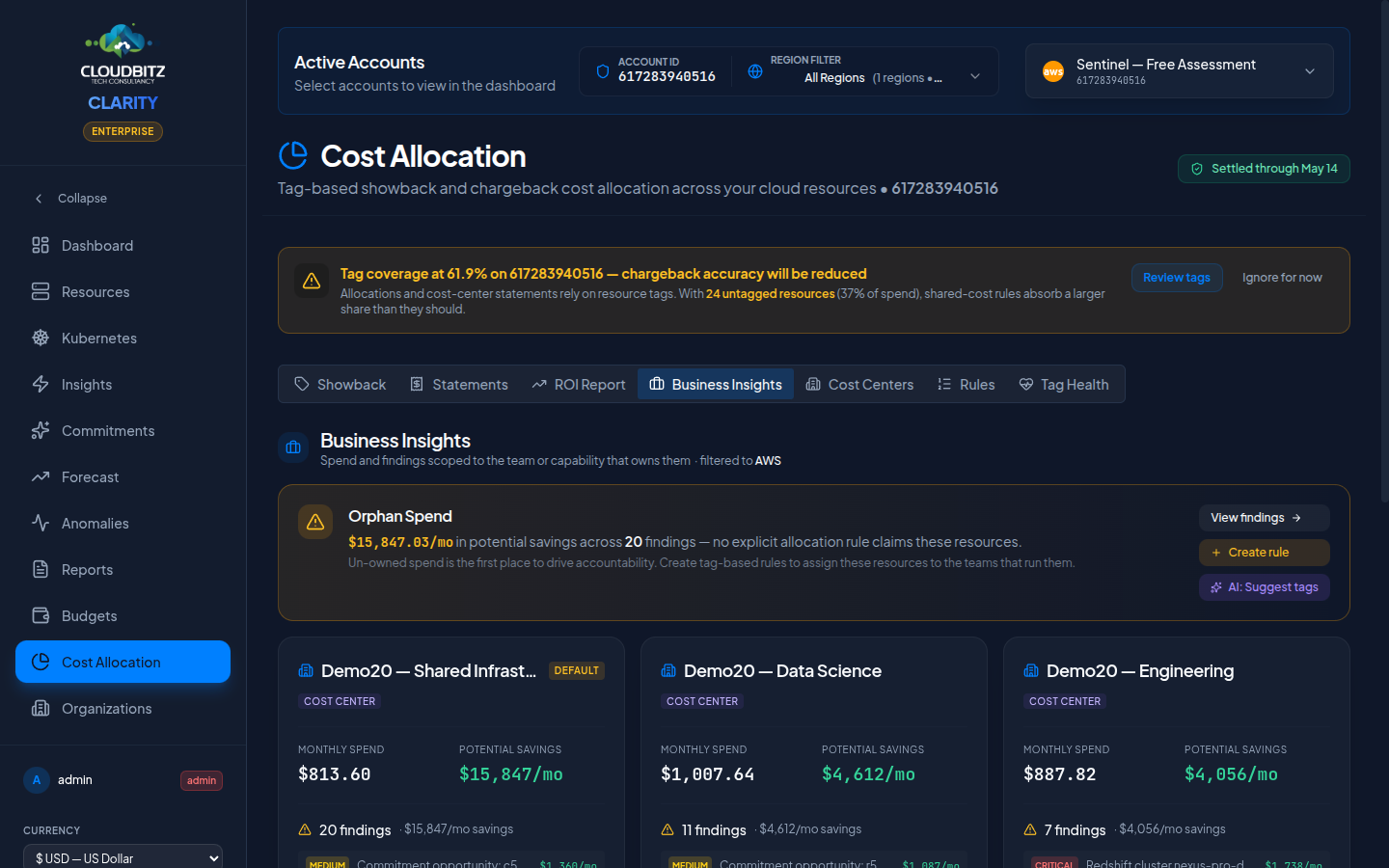The width and height of the screenshot is (1389, 868).
Task: Click the $15,847/mo potential savings value
Action: pos(511,774)
